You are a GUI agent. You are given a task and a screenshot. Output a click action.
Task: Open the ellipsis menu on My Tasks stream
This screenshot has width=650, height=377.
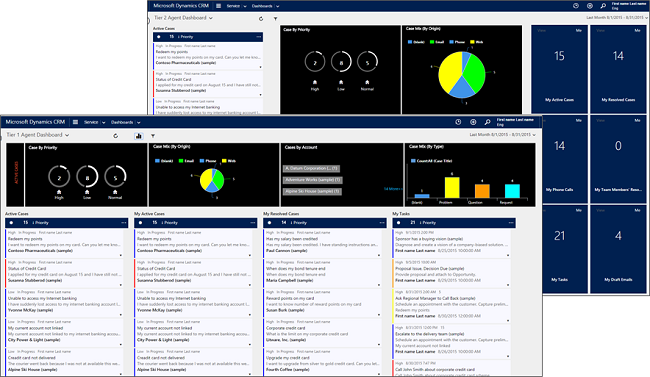511,223
